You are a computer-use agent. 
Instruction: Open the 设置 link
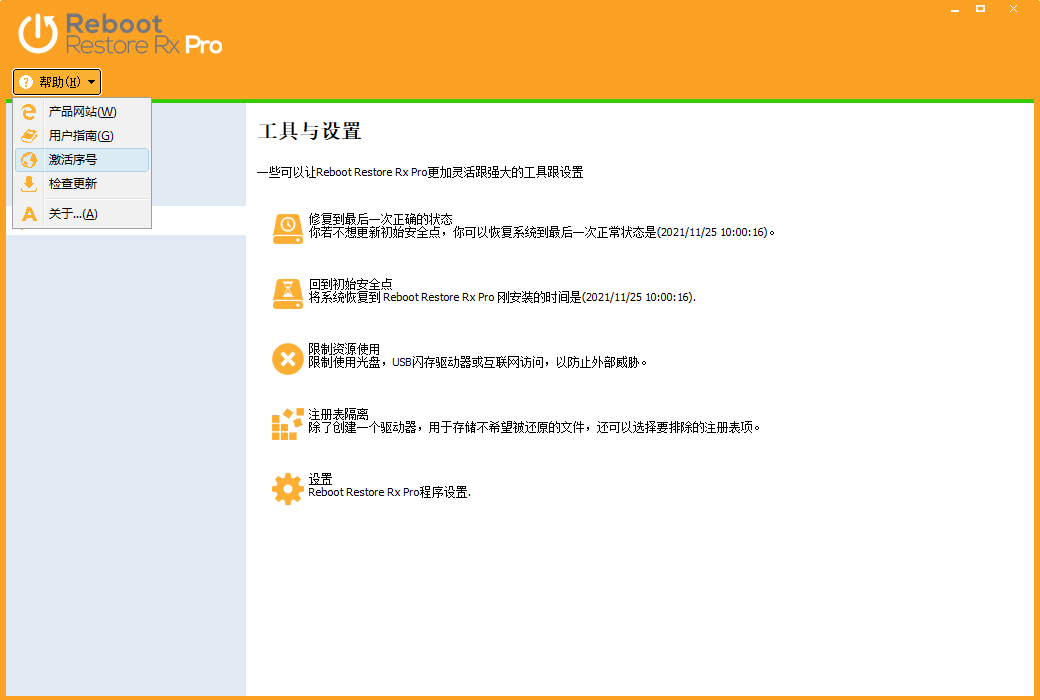tap(320, 479)
